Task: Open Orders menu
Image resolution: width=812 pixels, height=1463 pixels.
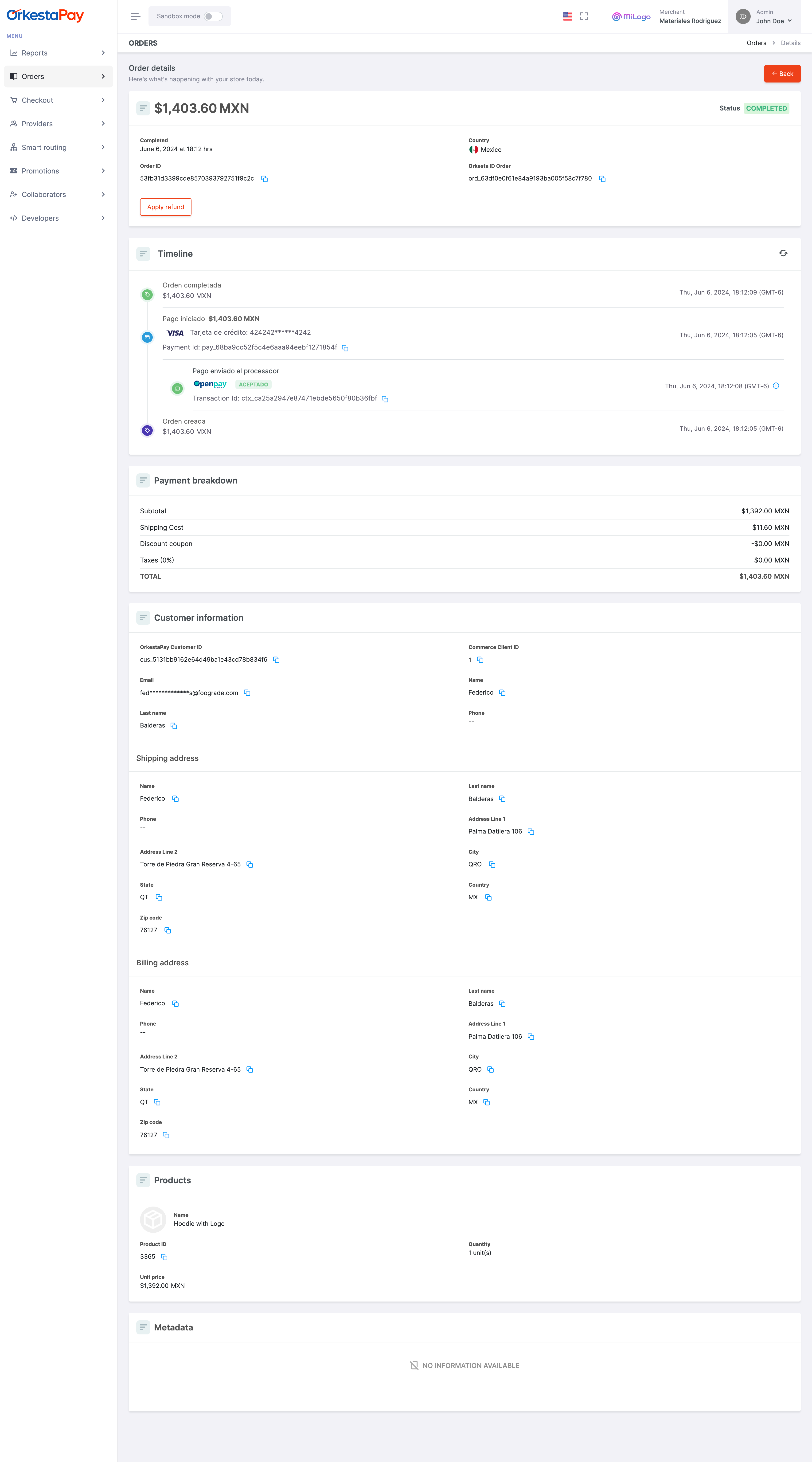Action: pos(58,77)
